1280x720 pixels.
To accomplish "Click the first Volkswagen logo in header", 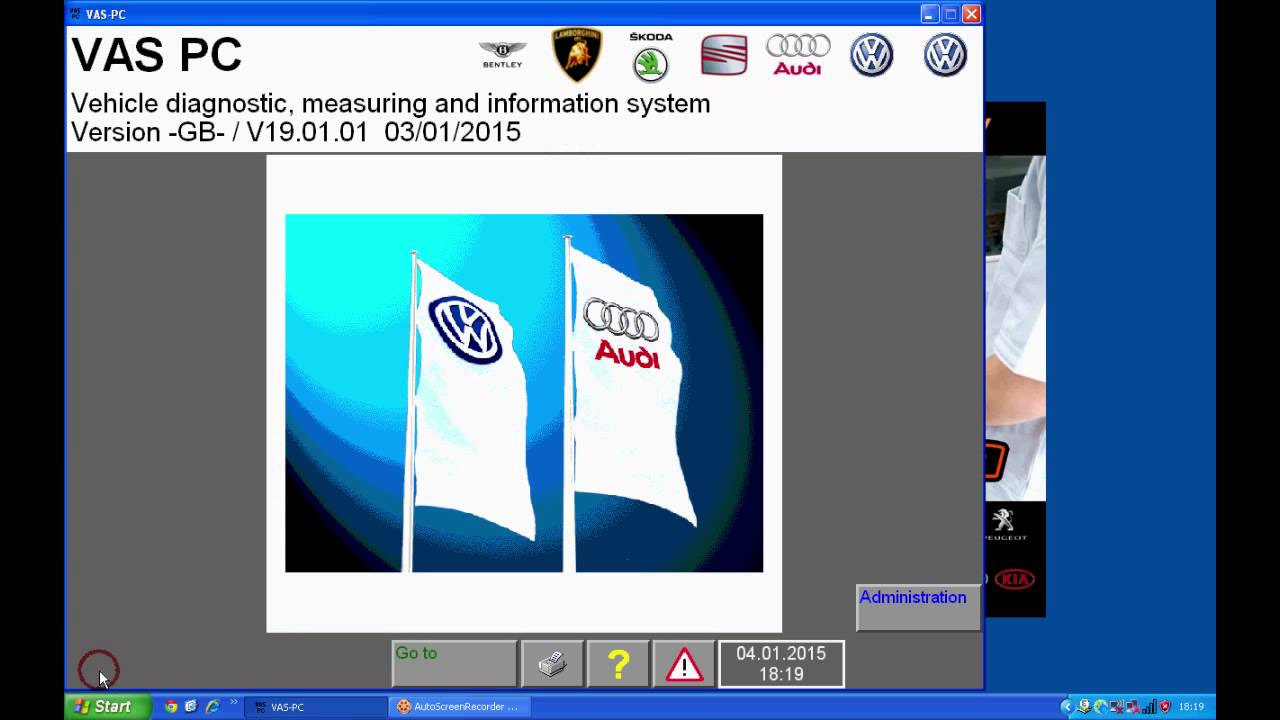I will tap(871, 55).
